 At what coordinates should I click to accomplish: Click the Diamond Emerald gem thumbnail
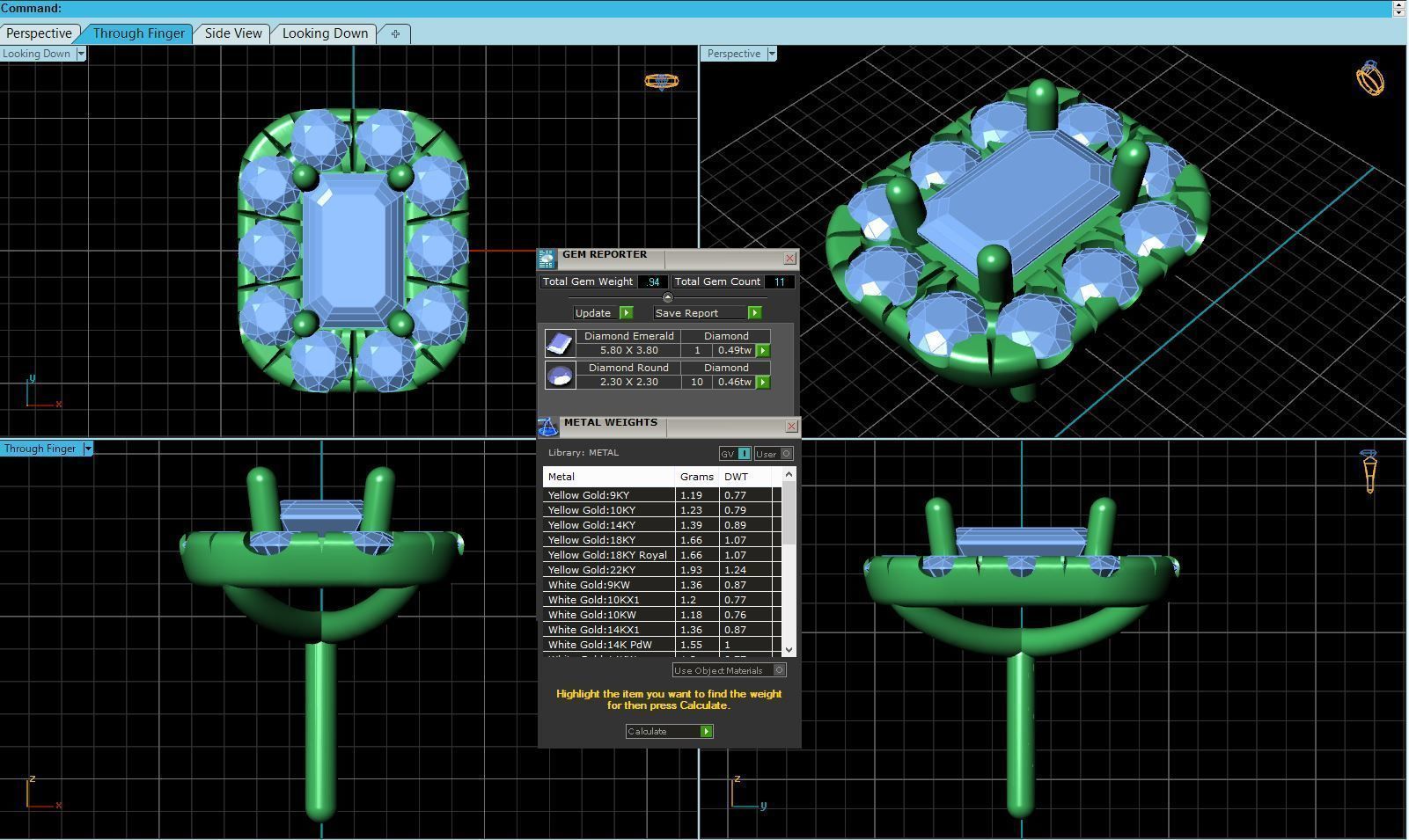click(x=560, y=343)
